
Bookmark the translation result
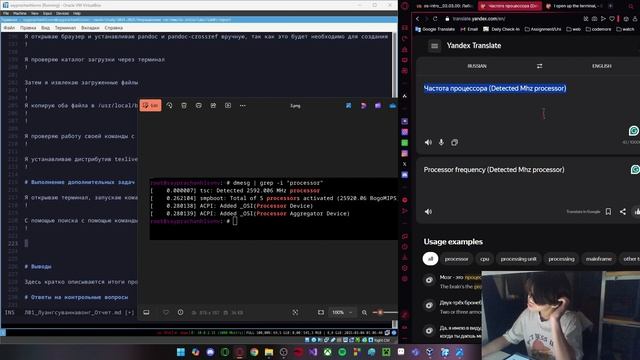click(608, 211)
